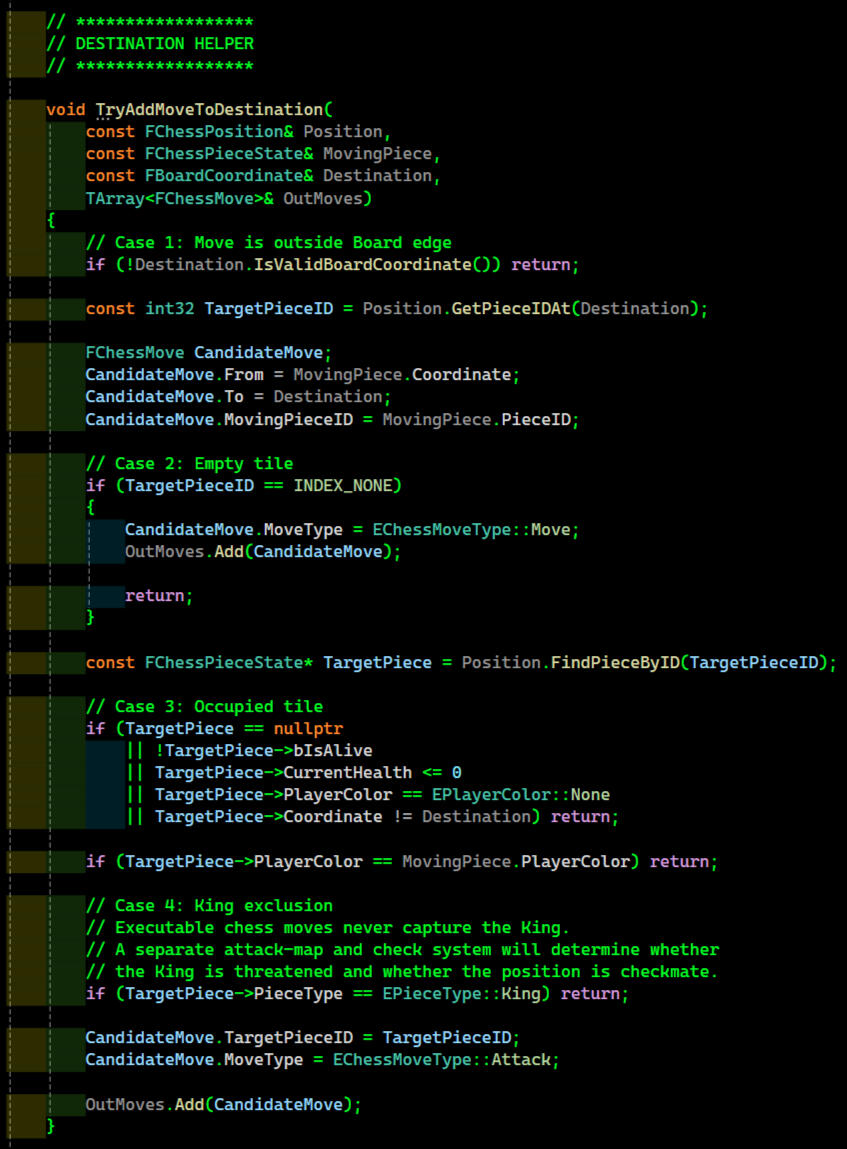847x1149 pixels.
Task: Click the standalone return statement inside empty-tile block
Action: tap(159, 596)
